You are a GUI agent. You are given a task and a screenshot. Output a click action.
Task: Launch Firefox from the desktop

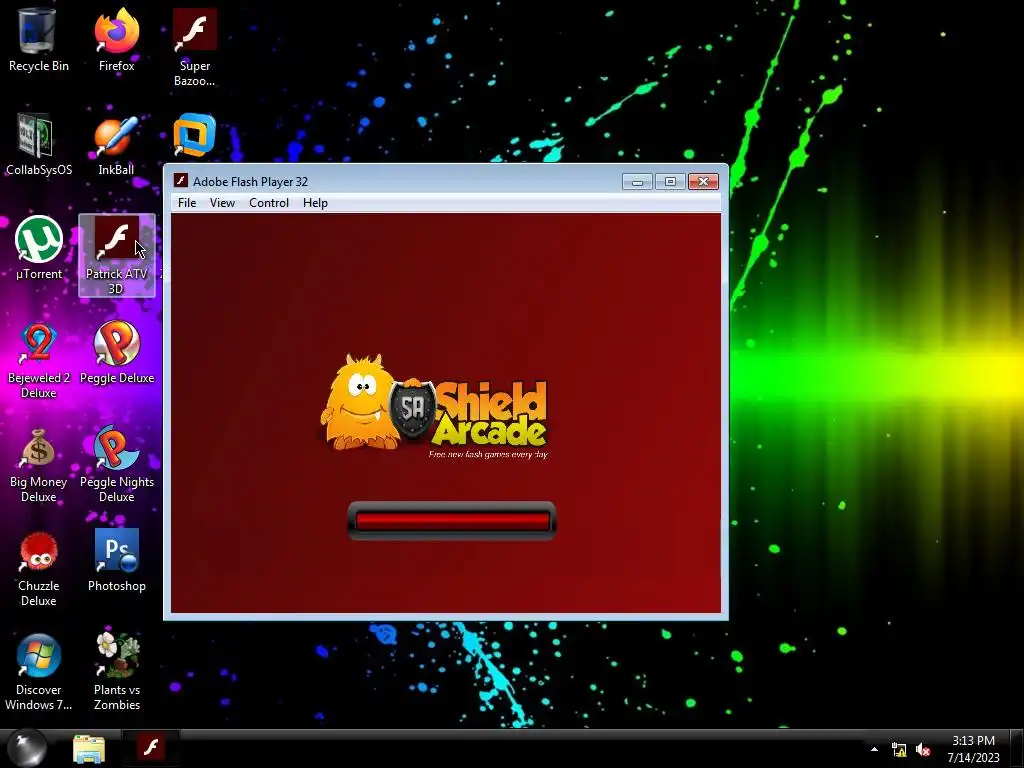click(116, 39)
